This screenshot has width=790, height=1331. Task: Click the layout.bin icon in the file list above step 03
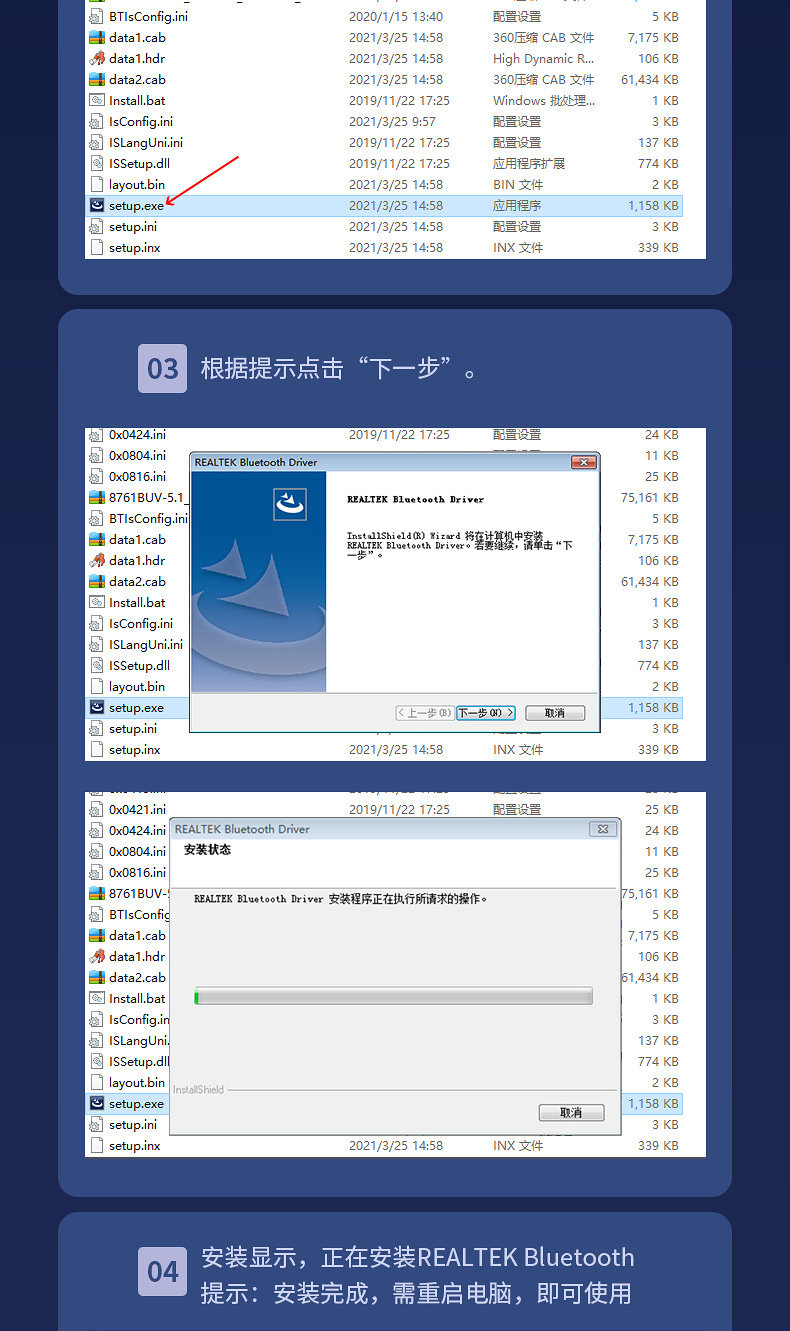[x=97, y=184]
